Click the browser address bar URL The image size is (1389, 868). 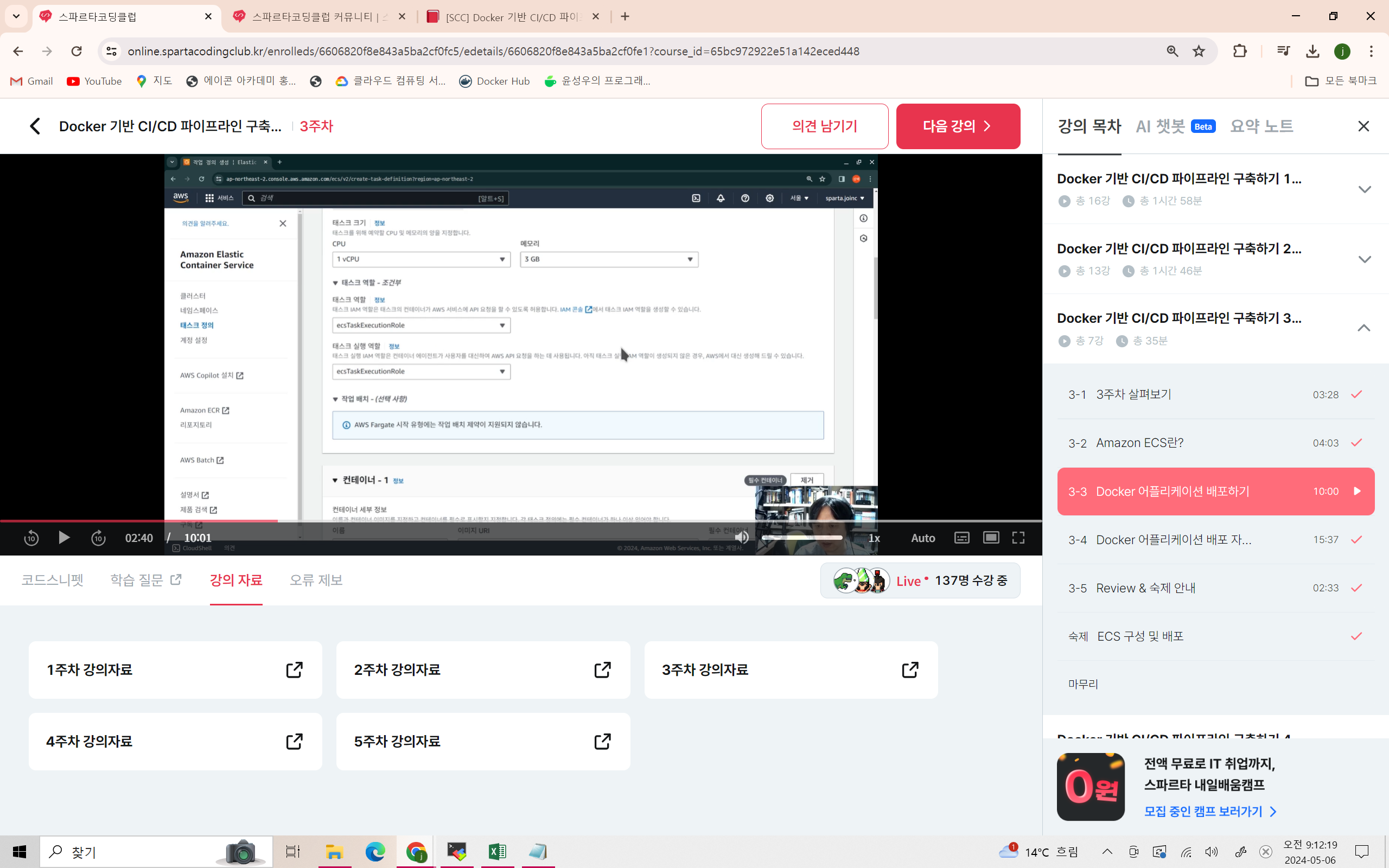493,51
